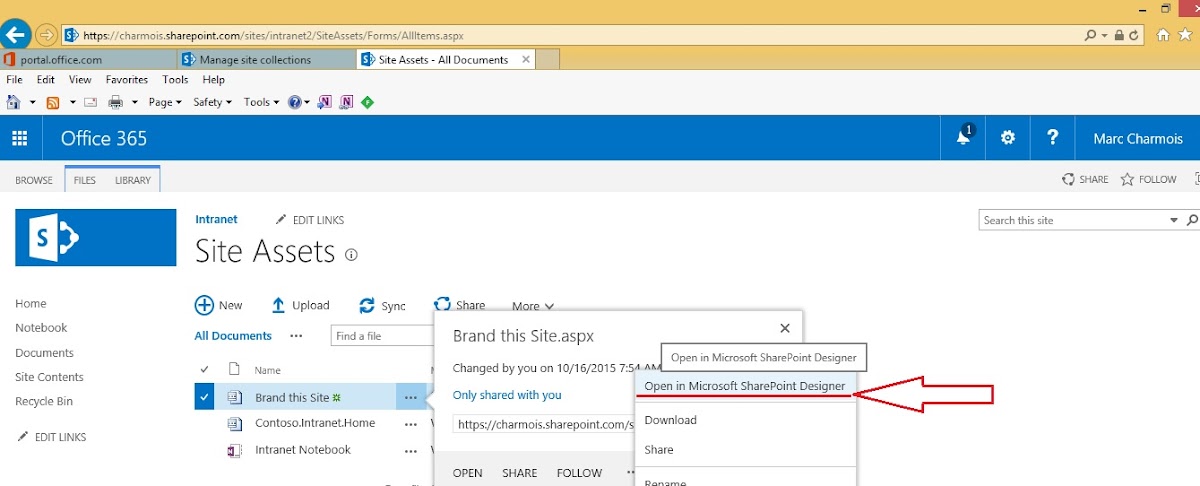Open ellipsis menu for Intranet Notebook
This screenshot has width=1200, height=486.
click(x=411, y=450)
